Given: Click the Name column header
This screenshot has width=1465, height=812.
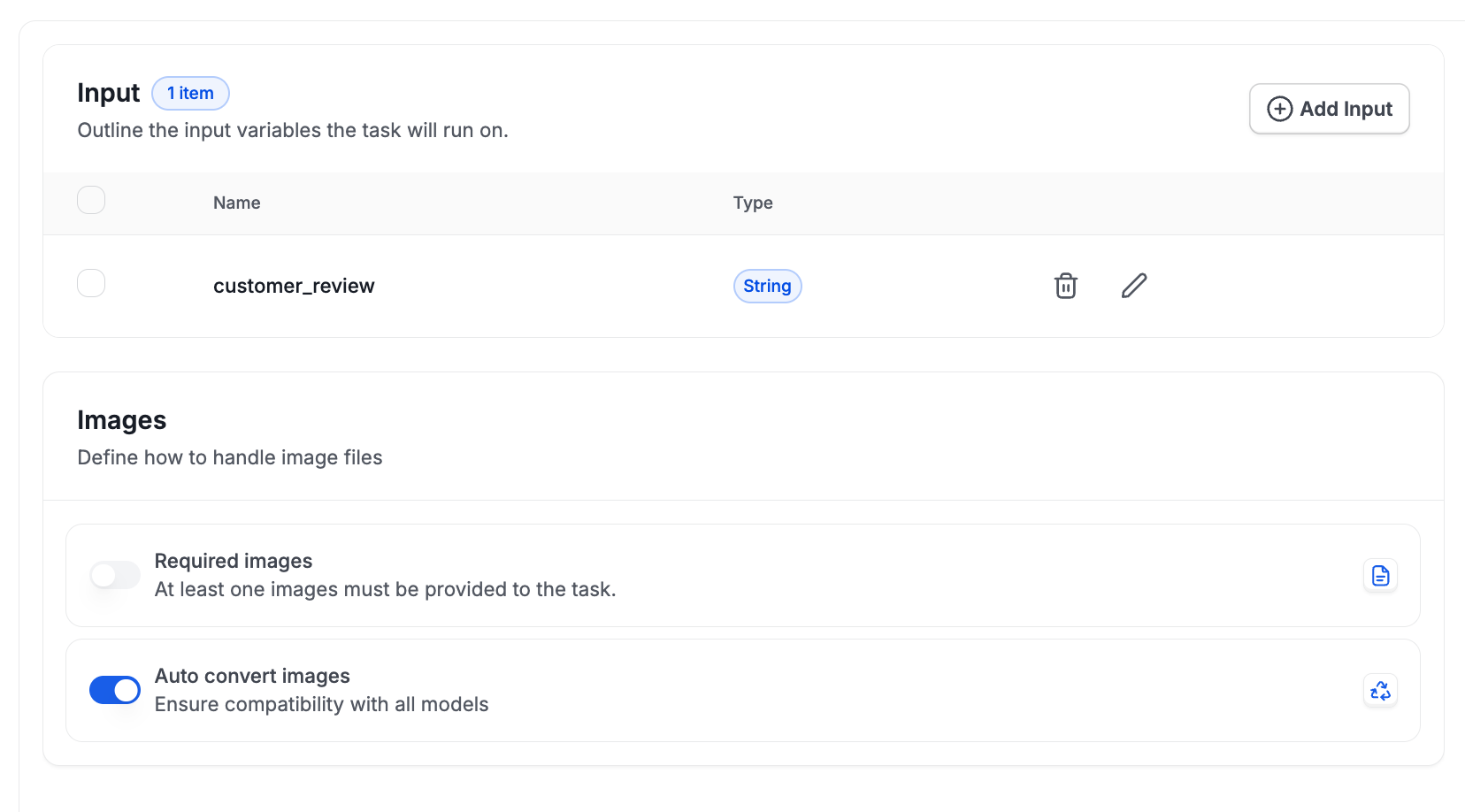Looking at the screenshot, I should point(236,203).
